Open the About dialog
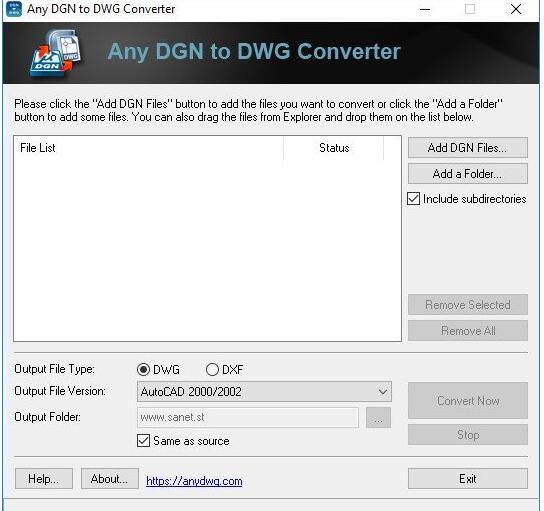The image size is (544, 511). tap(110, 479)
